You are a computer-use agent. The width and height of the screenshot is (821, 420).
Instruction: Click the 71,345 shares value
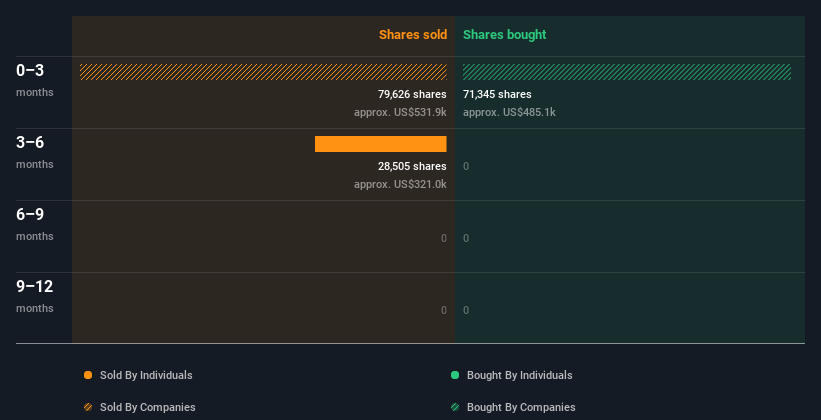pyautogui.click(x=497, y=94)
